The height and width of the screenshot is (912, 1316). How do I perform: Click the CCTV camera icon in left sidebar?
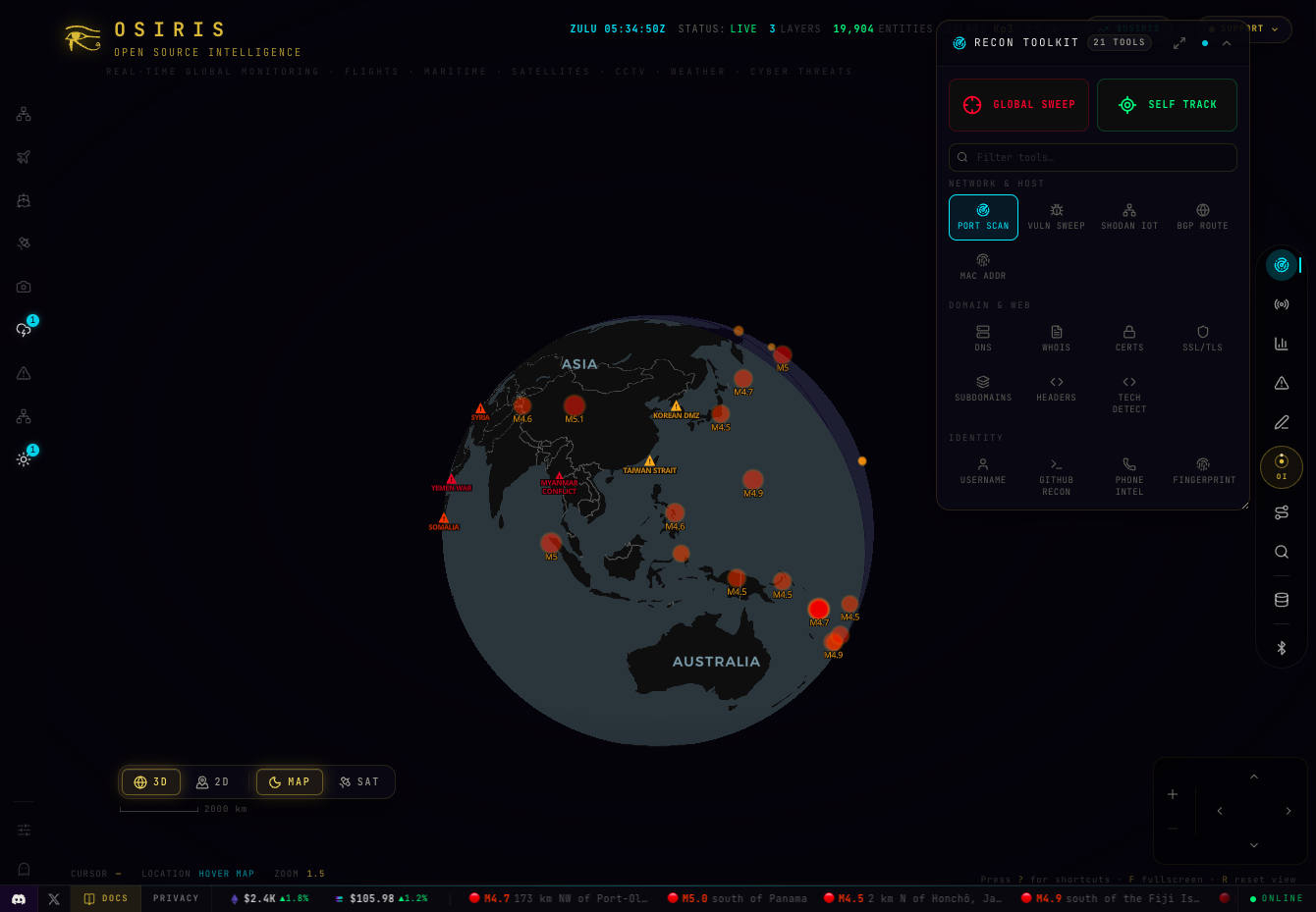[24, 287]
